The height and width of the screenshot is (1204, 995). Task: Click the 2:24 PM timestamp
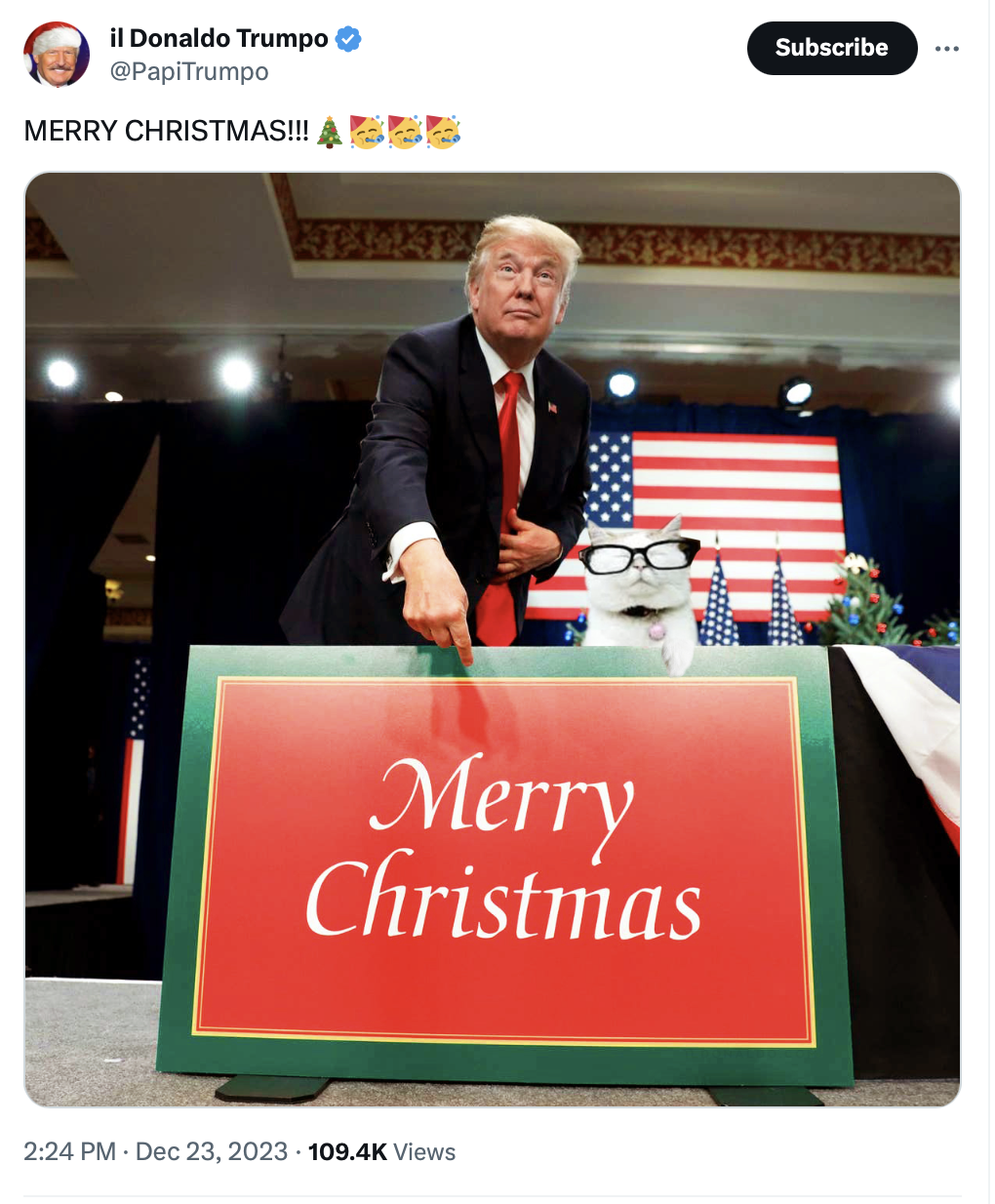click(x=70, y=1151)
